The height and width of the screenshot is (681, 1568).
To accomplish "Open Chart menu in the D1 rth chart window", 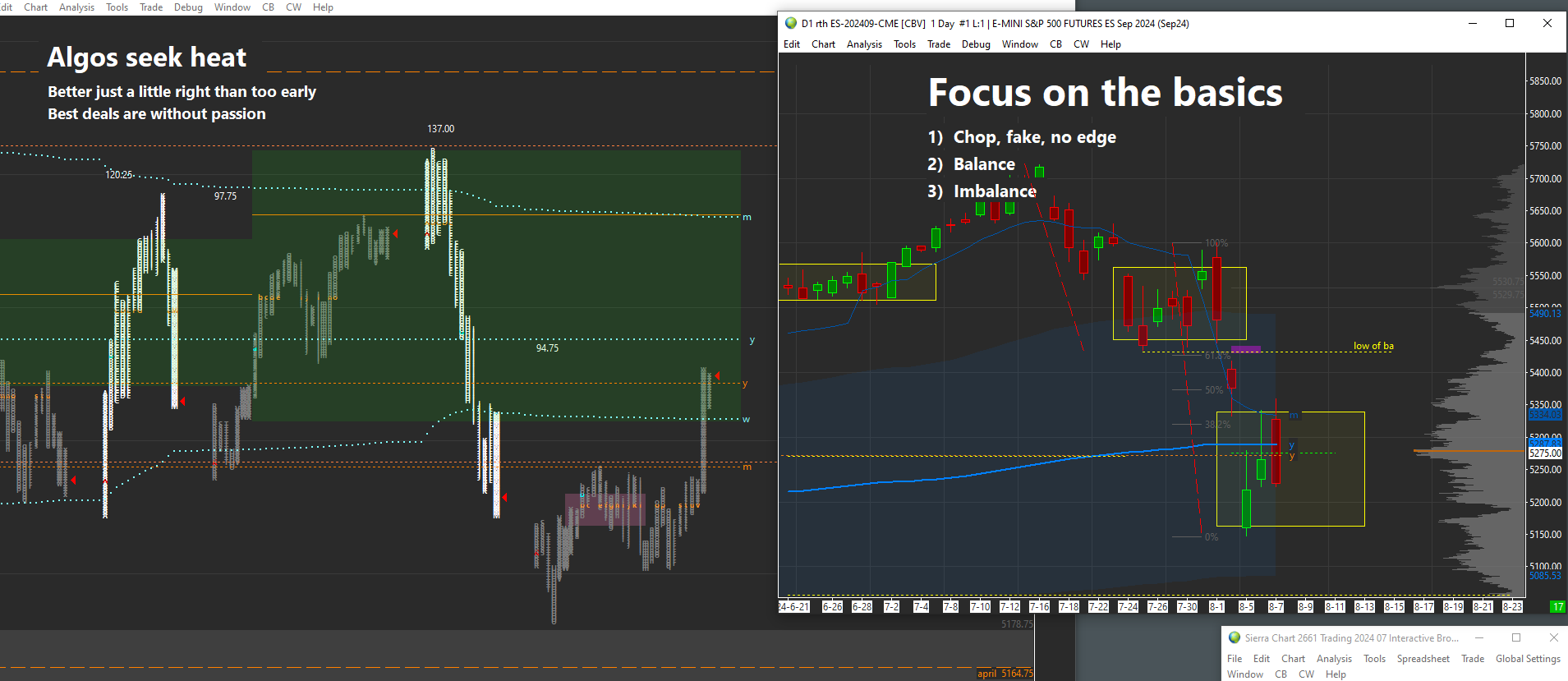I will click(x=824, y=44).
